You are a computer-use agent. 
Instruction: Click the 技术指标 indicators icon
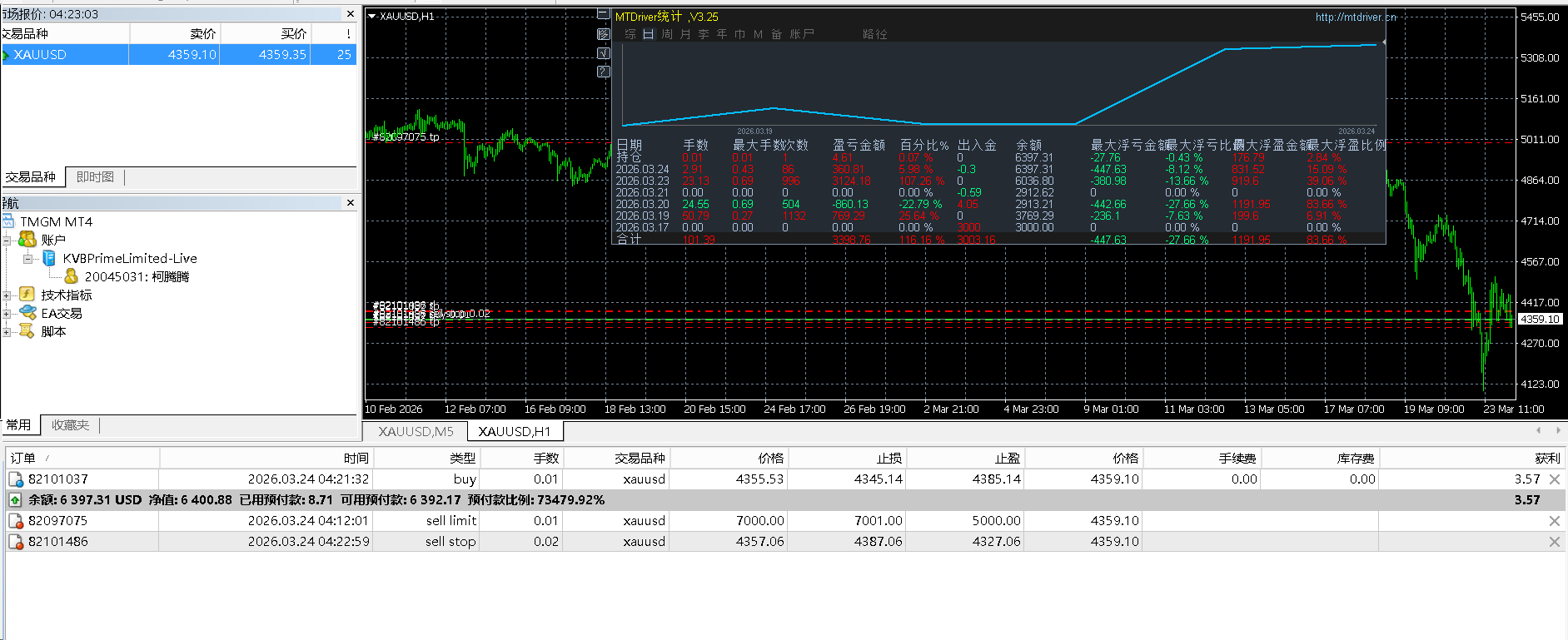point(27,295)
